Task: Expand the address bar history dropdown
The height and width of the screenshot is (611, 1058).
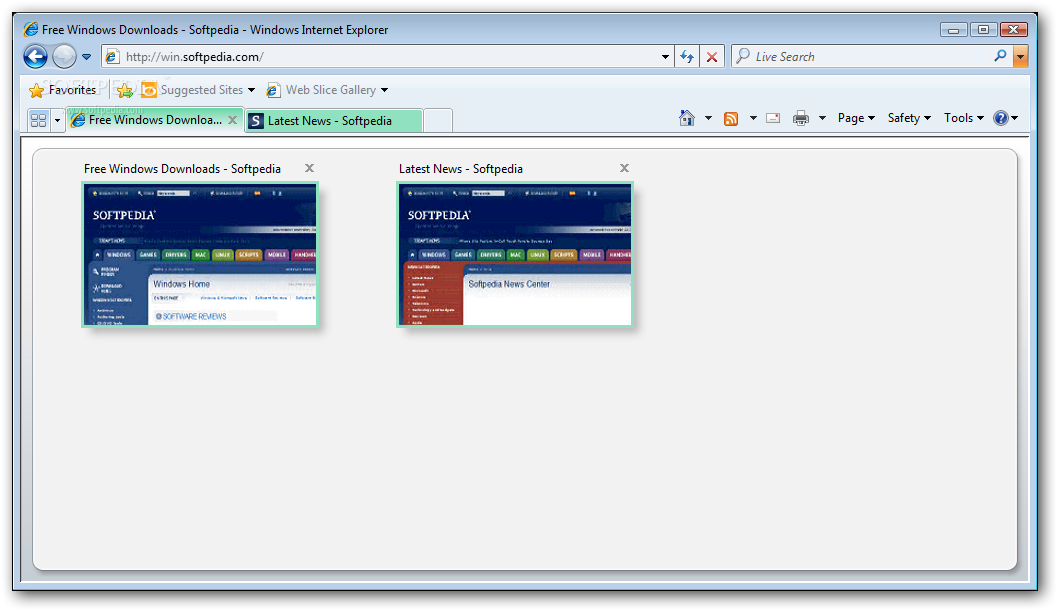Action: coord(665,57)
